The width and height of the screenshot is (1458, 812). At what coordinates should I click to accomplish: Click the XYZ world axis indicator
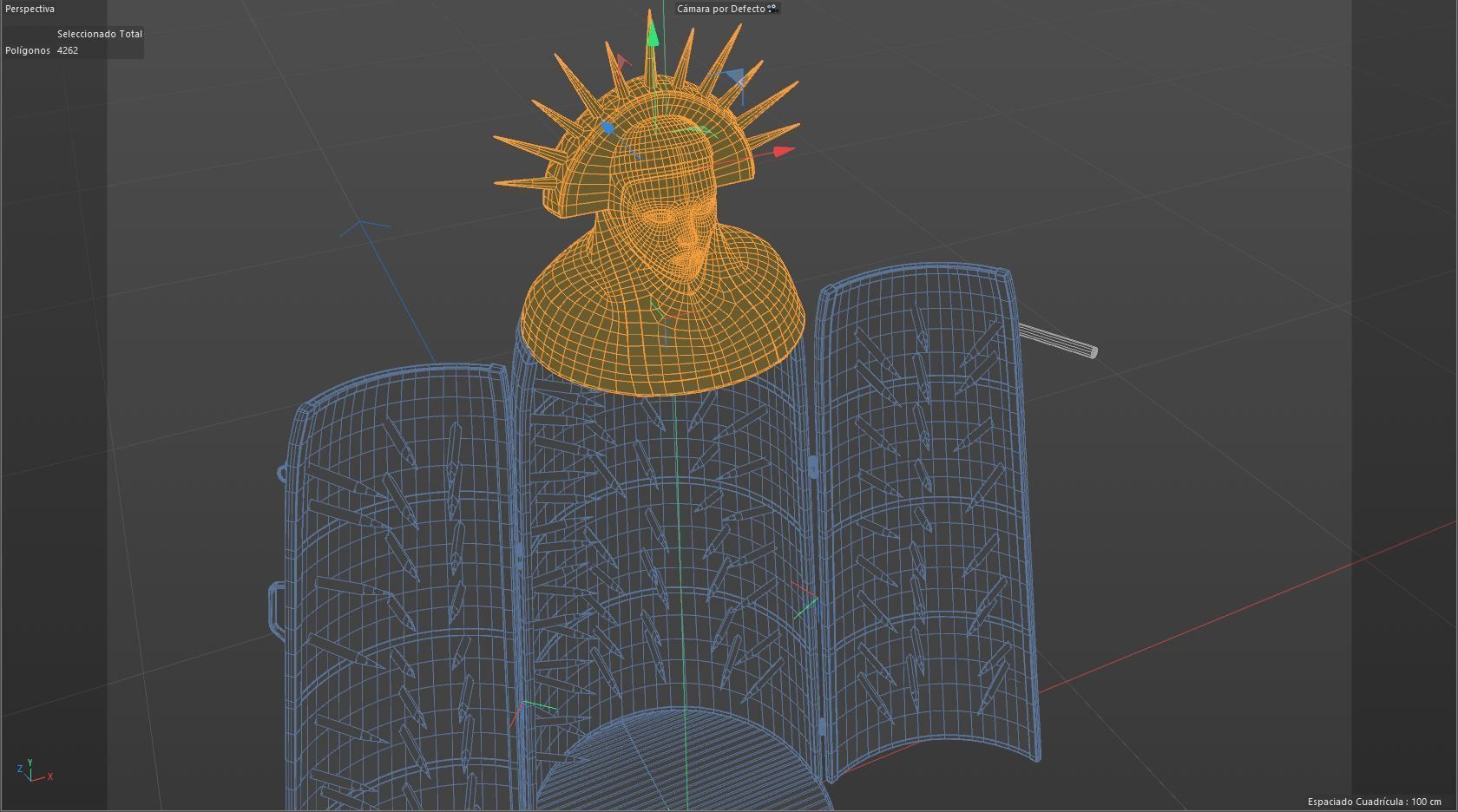tap(34, 770)
